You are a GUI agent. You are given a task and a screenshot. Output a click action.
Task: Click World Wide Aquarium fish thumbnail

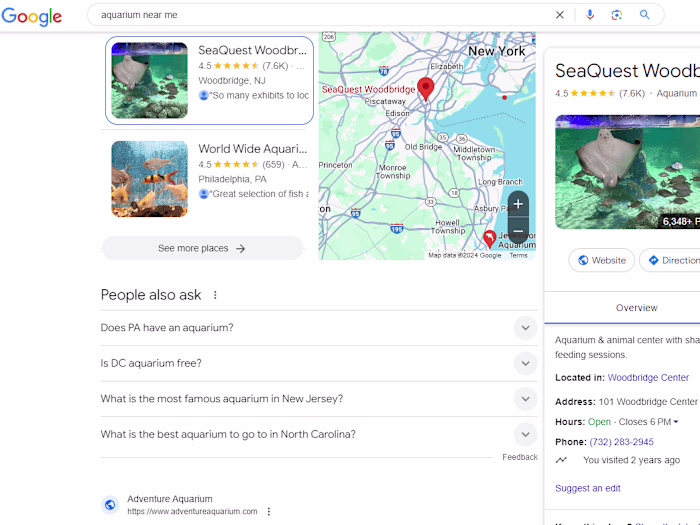click(x=150, y=179)
